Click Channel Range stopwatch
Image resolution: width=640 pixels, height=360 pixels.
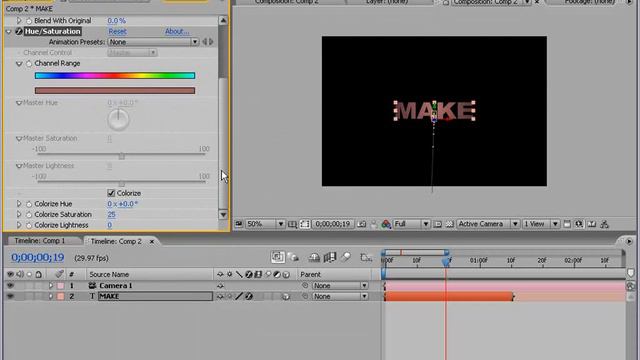pyautogui.click(x=29, y=64)
